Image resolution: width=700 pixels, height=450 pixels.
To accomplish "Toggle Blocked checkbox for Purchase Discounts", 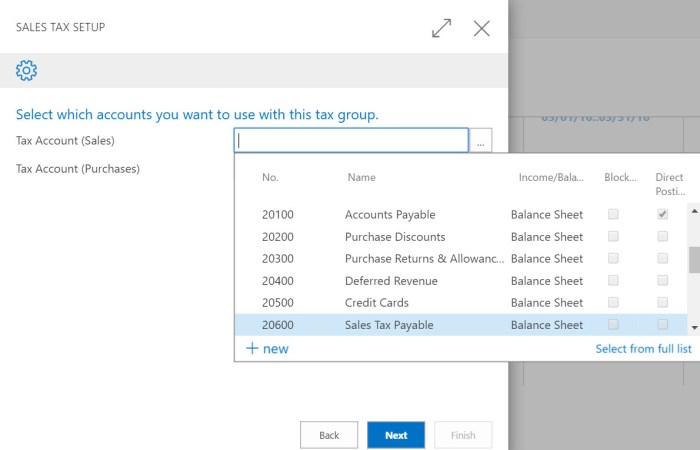I will point(613,237).
